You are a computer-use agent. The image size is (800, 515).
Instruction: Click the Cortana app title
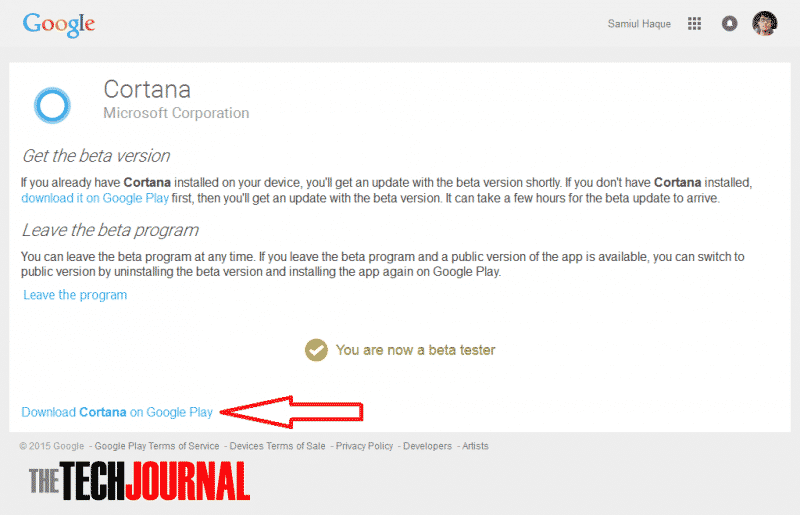tap(147, 90)
